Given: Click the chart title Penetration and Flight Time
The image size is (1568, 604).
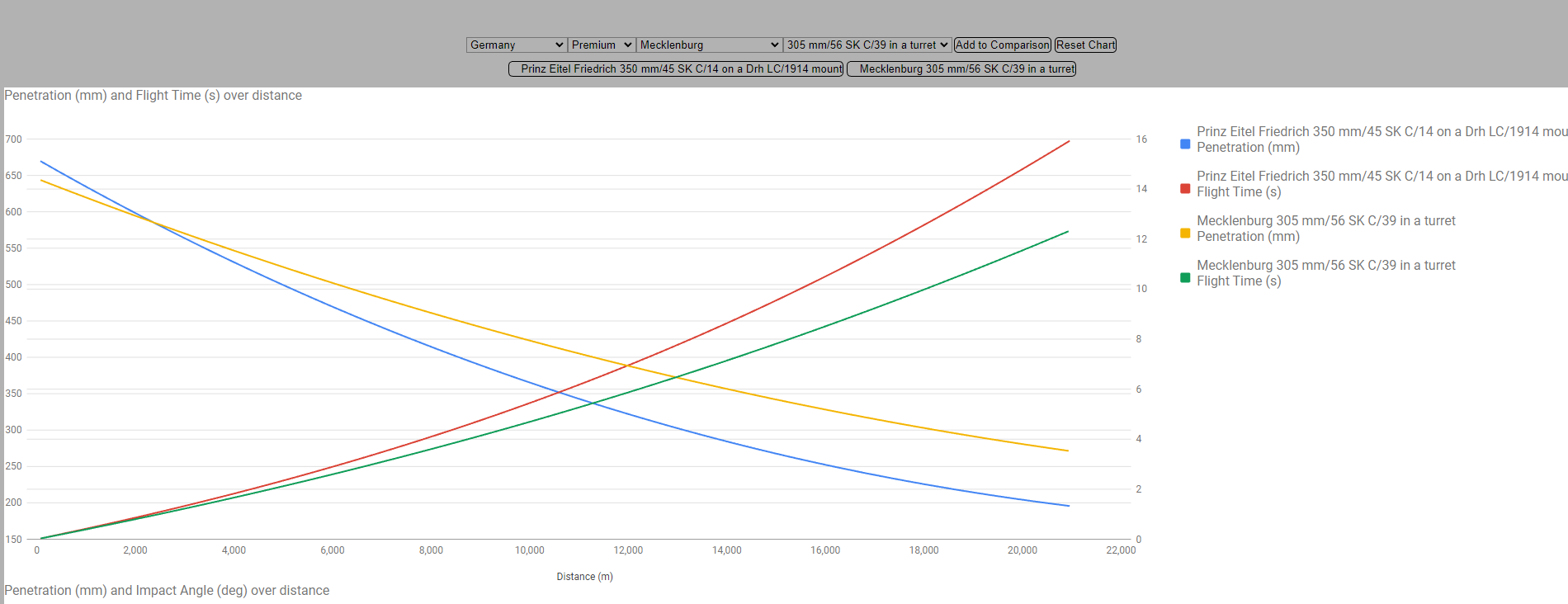Looking at the screenshot, I should (153, 96).
